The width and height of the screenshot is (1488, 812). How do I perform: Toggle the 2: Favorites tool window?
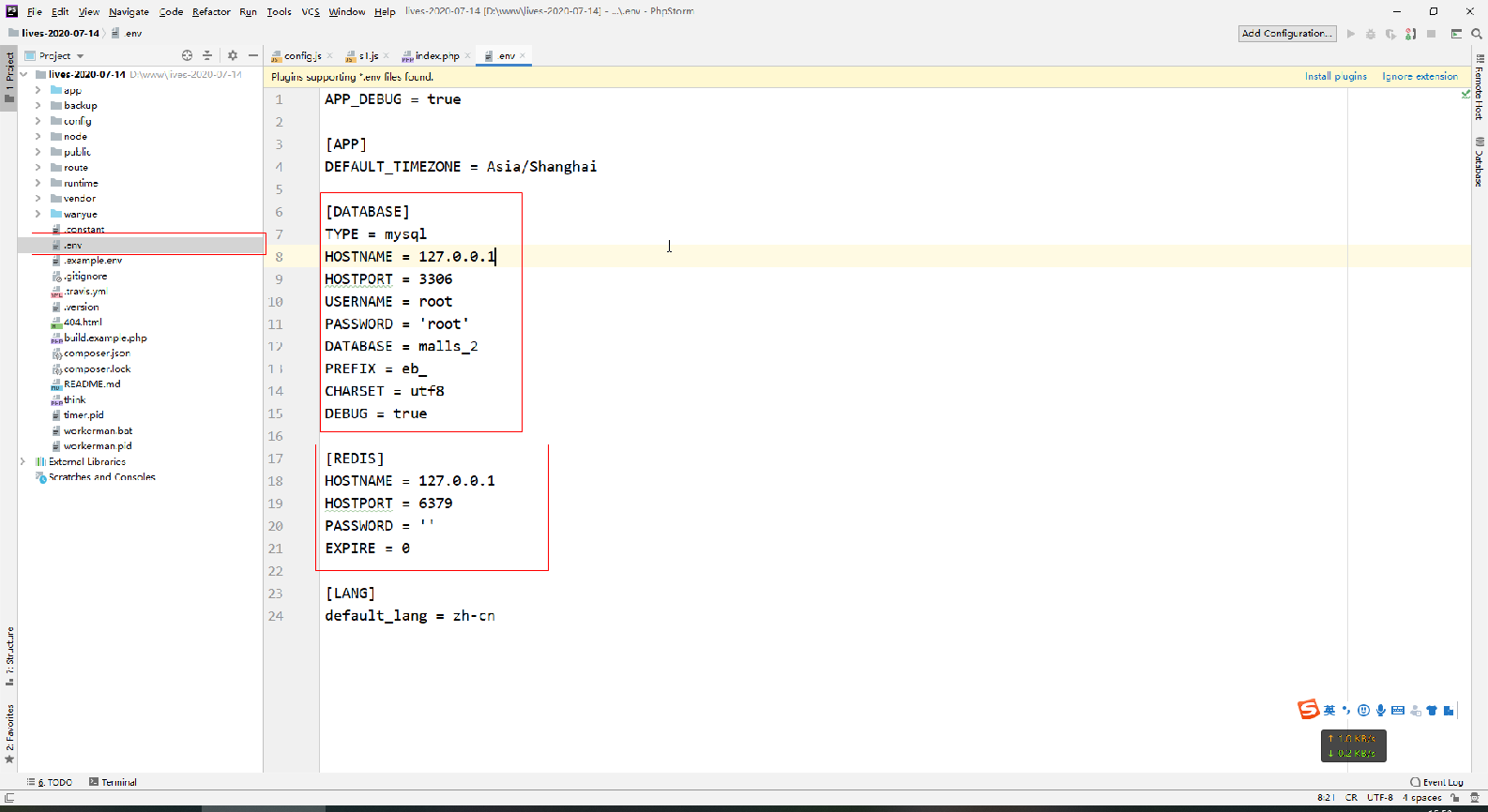(x=9, y=733)
